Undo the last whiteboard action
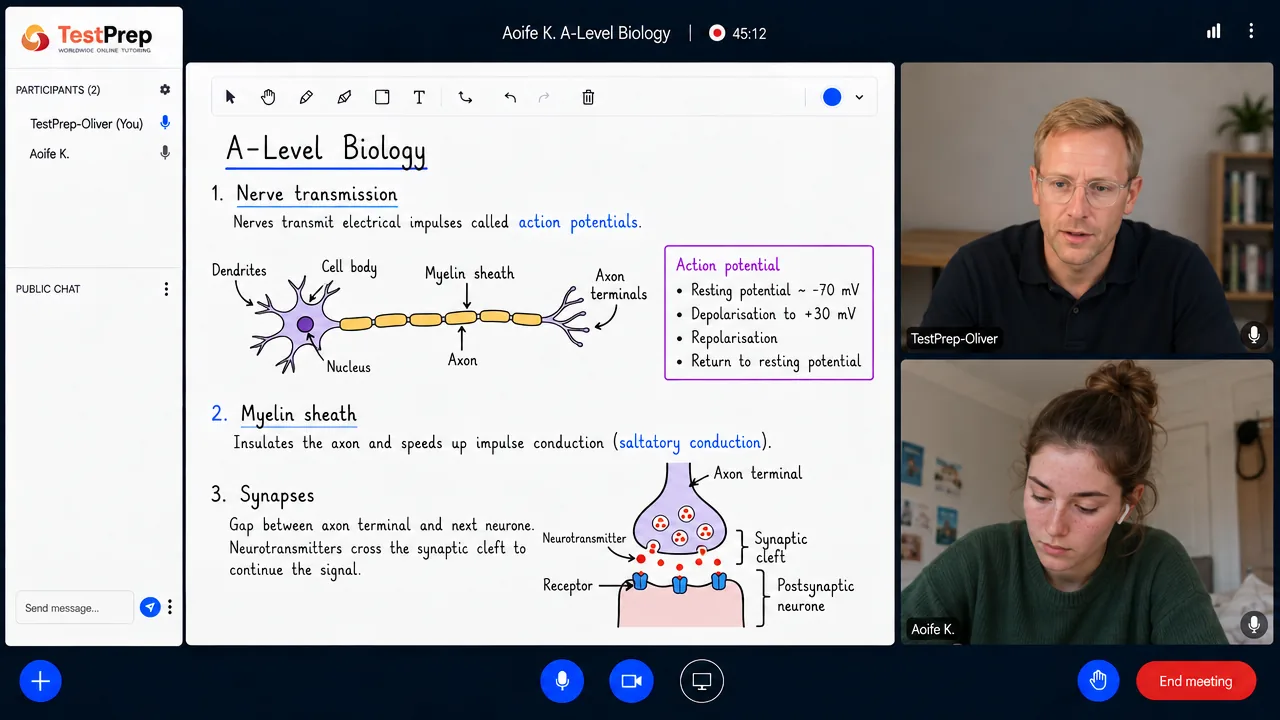 click(x=510, y=97)
